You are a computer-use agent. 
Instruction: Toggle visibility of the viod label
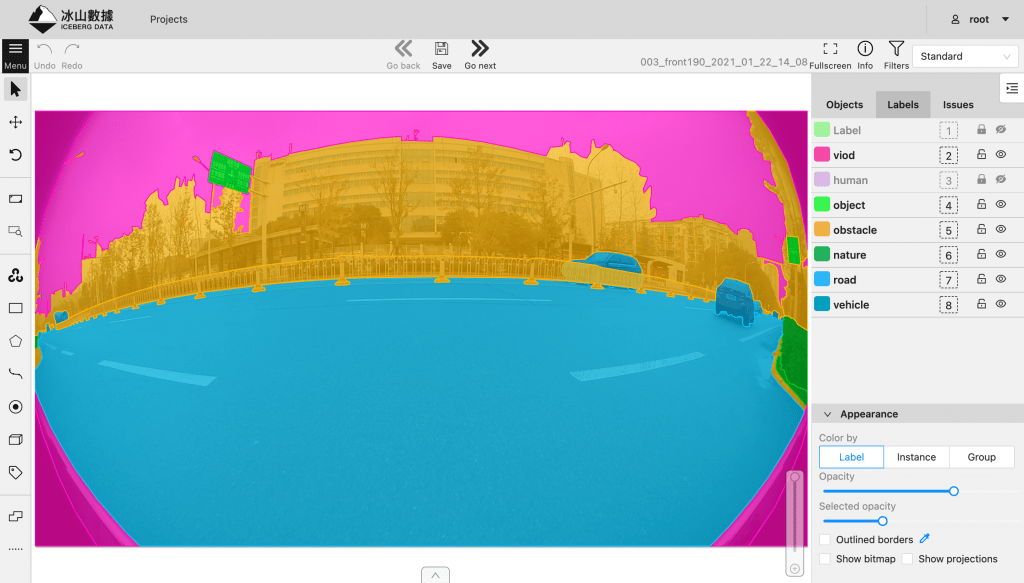pyautogui.click(x=1000, y=155)
